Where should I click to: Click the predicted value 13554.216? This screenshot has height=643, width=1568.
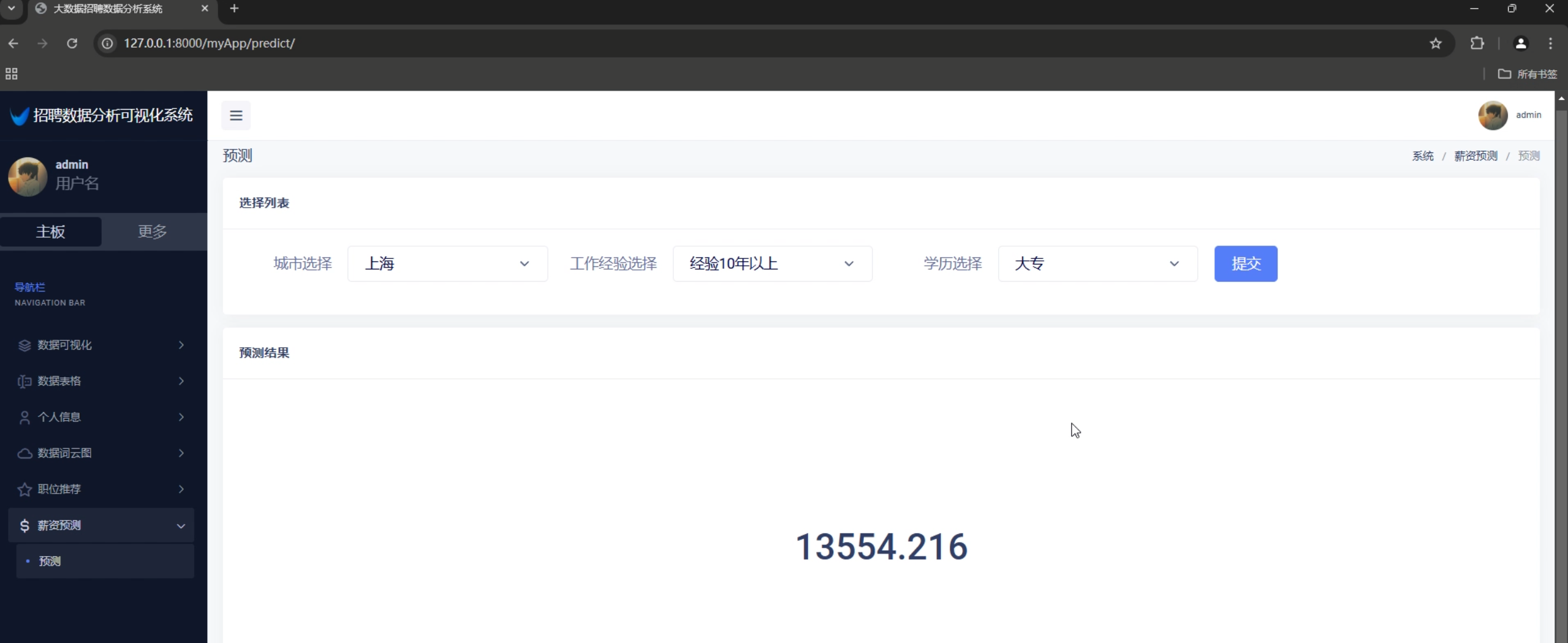click(x=881, y=547)
